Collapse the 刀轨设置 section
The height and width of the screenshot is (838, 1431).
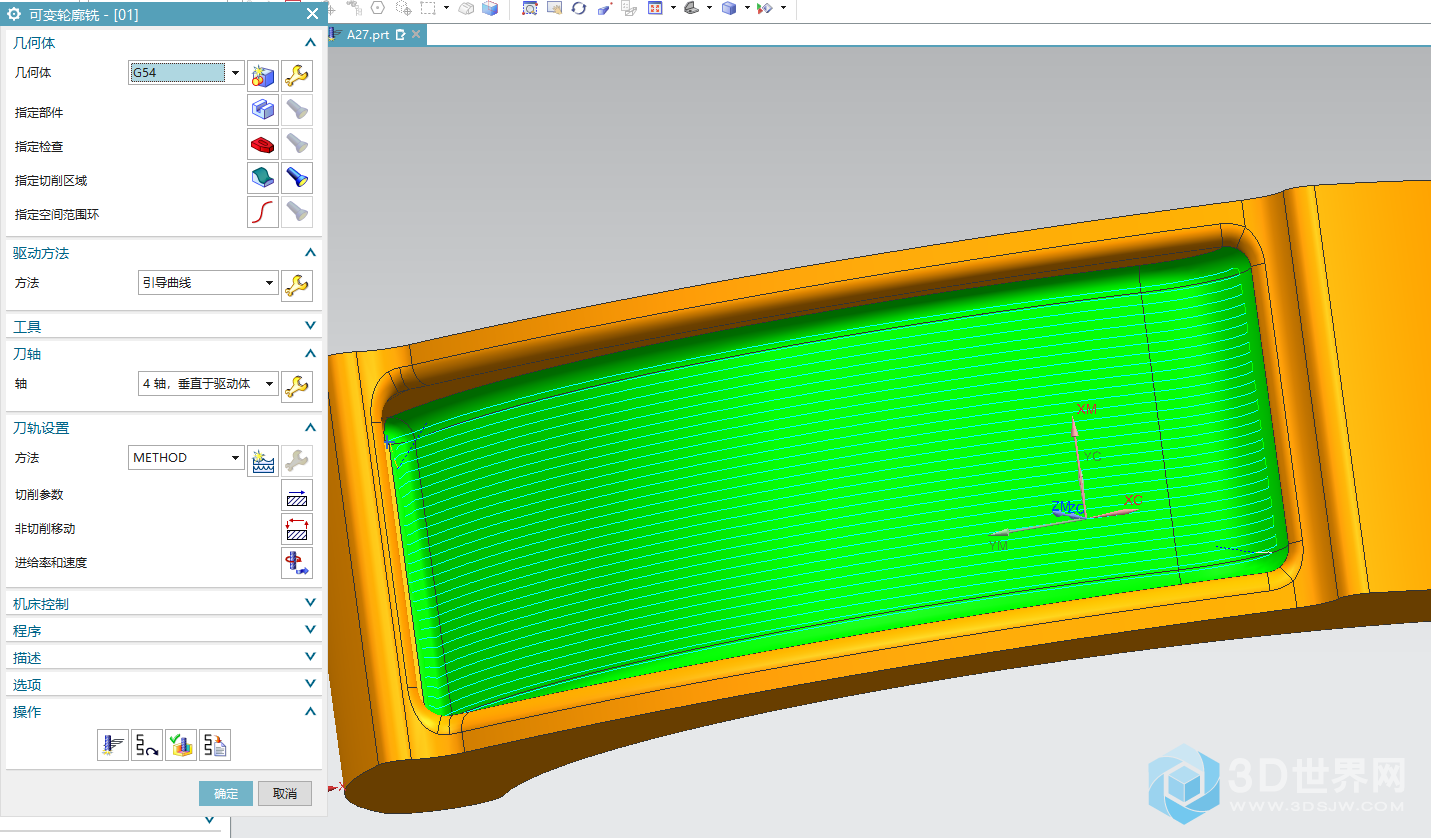click(x=310, y=427)
